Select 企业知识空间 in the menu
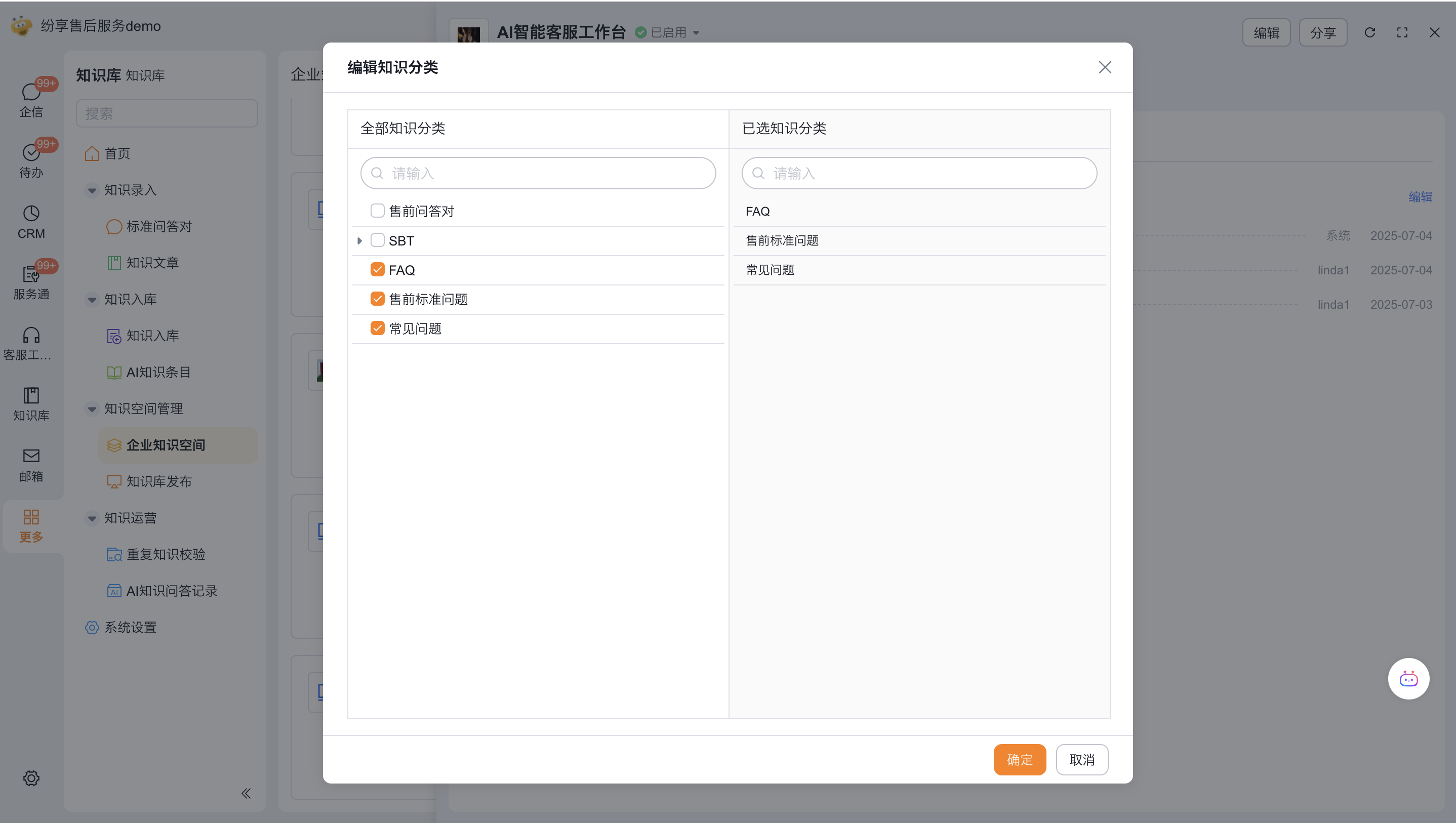Image resolution: width=1456 pixels, height=823 pixels. [165, 445]
